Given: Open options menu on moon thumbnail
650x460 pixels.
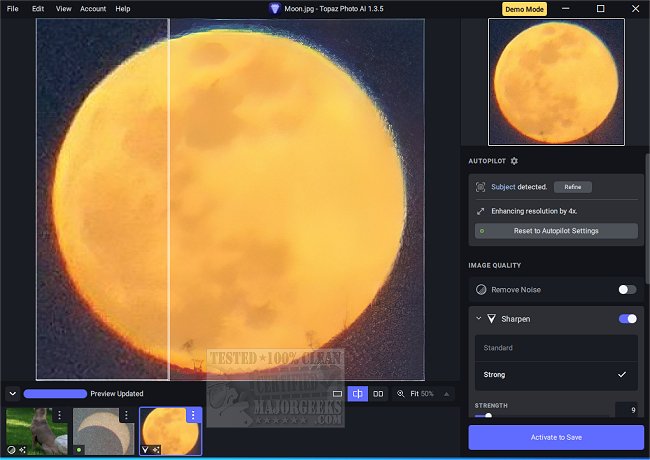Looking at the screenshot, I should tap(193, 415).
